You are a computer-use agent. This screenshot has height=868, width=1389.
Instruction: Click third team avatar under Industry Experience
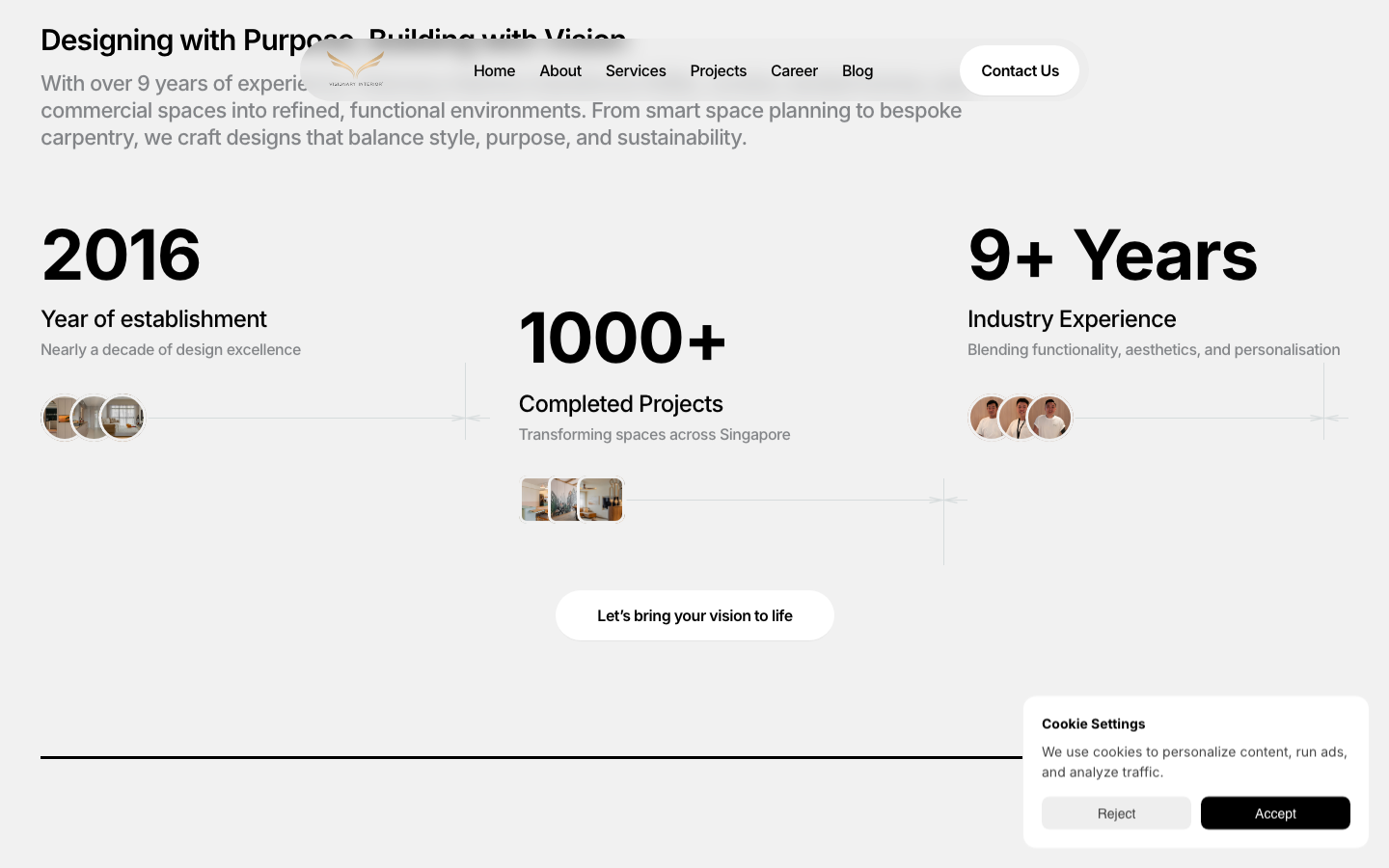[1050, 418]
